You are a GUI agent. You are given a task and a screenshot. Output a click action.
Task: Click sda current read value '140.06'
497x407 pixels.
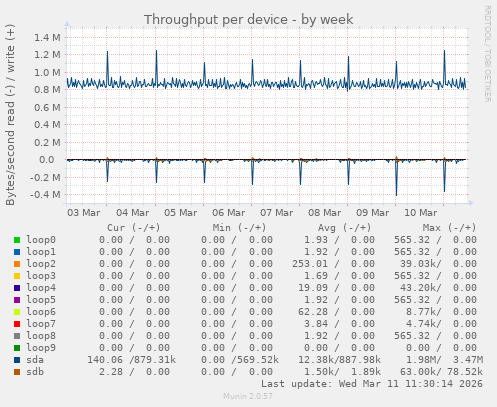pos(105,360)
